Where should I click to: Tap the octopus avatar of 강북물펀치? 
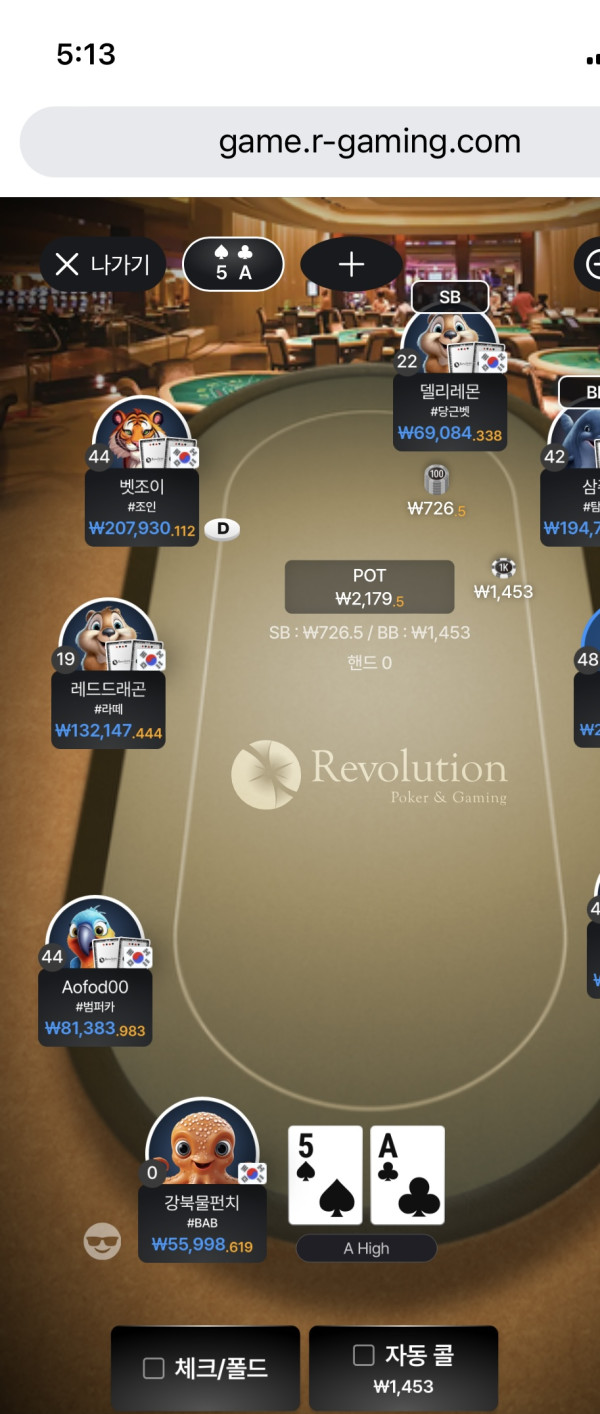[203, 1143]
